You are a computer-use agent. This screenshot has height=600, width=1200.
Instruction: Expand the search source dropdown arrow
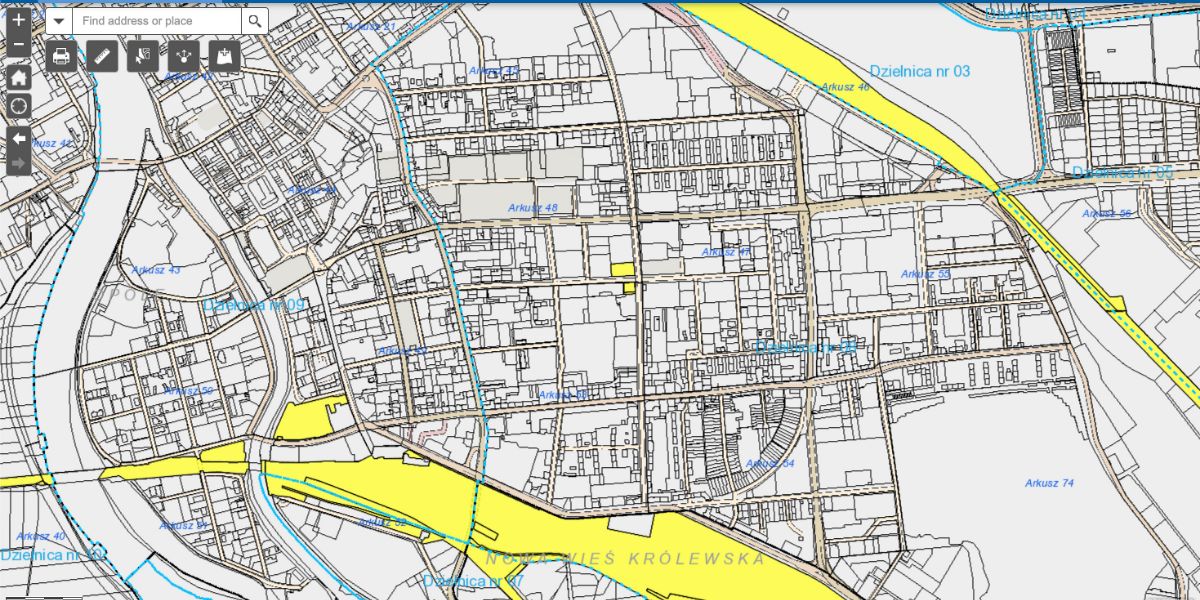[x=59, y=21]
